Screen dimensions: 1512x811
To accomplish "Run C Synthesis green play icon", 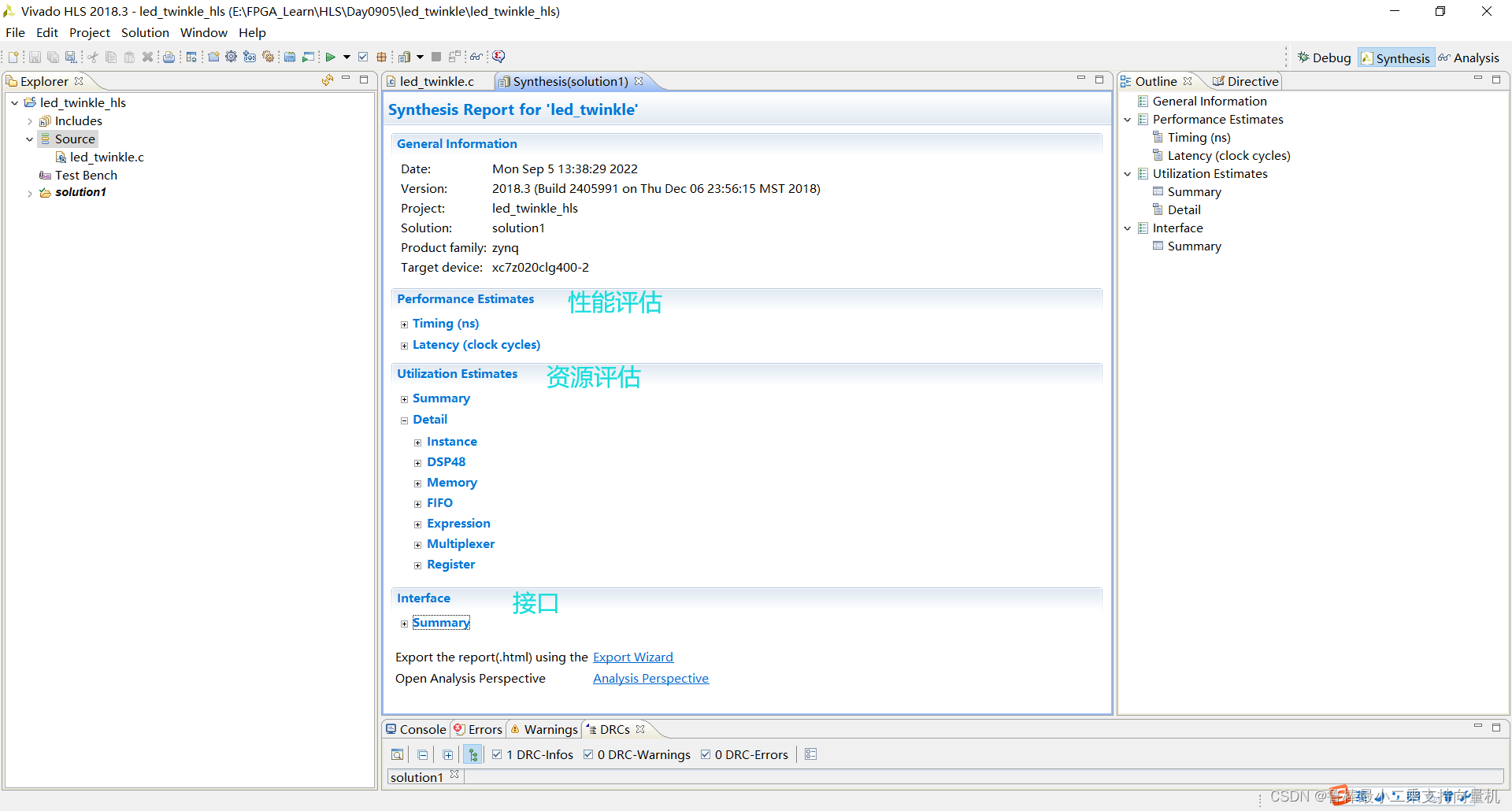I will point(330,57).
